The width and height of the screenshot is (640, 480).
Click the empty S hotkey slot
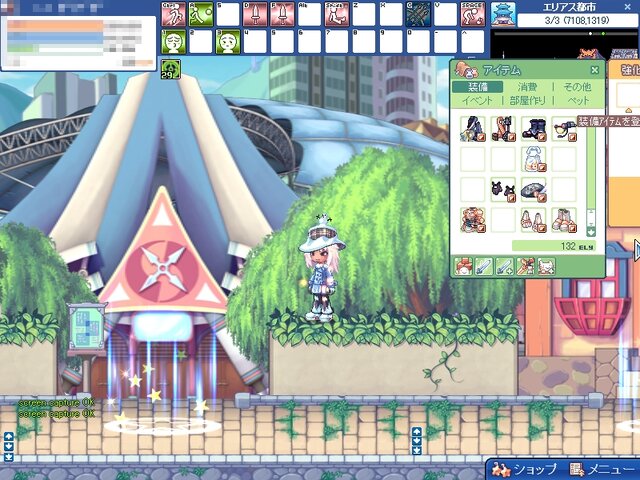[228, 15]
